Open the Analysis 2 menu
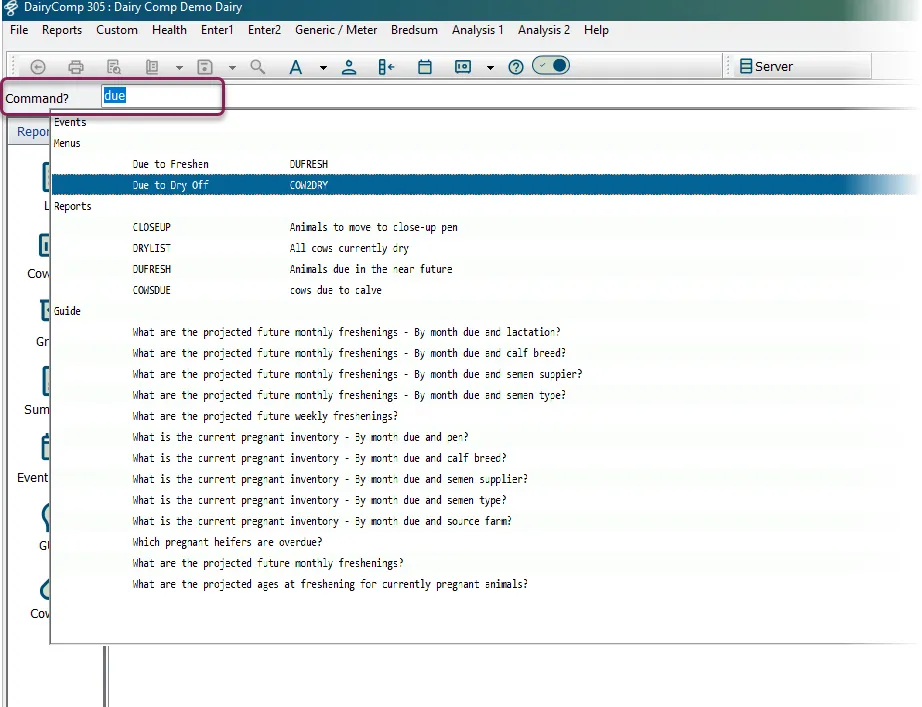The width and height of the screenshot is (922, 707). [544, 30]
